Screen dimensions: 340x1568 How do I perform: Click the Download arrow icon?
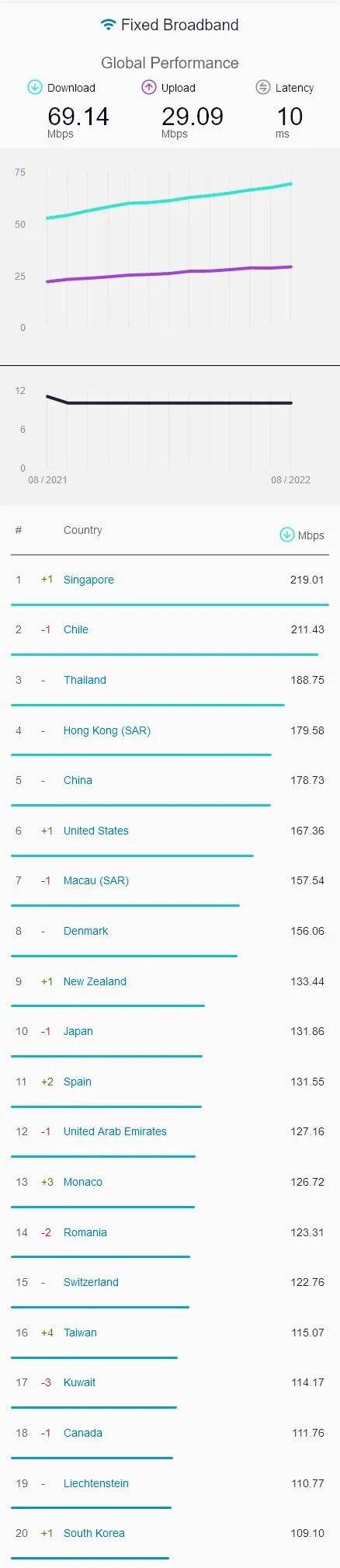35,87
